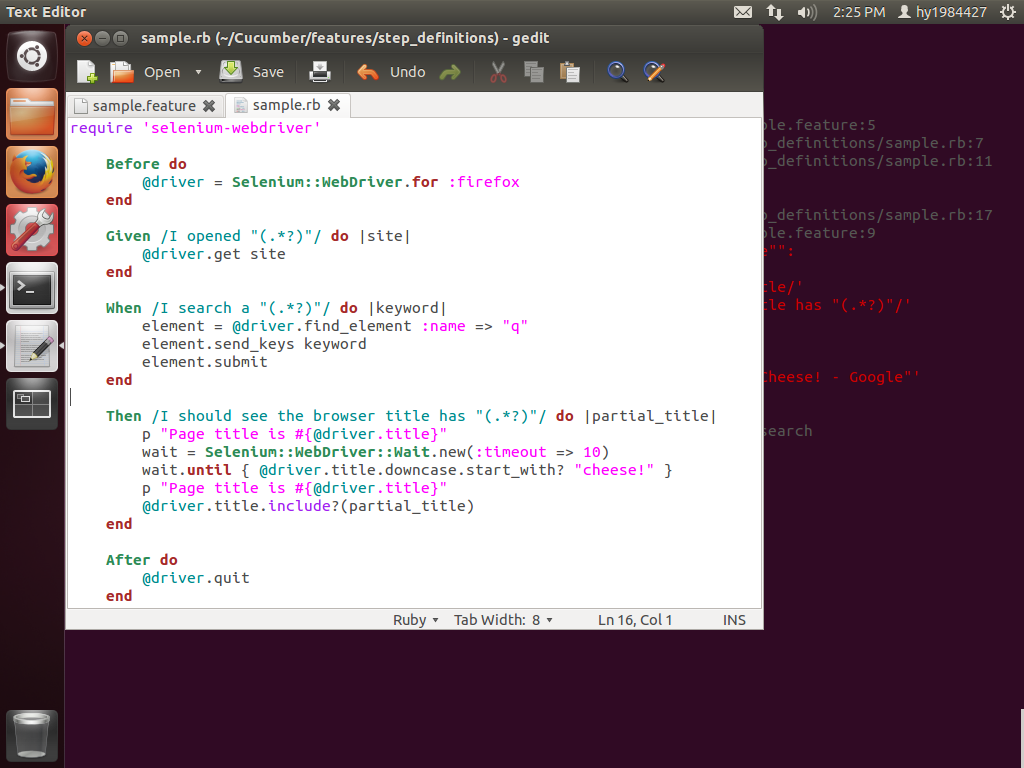This screenshot has width=1024, height=768.
Task: Open the hy1984427 user menu
Action: 942,12
